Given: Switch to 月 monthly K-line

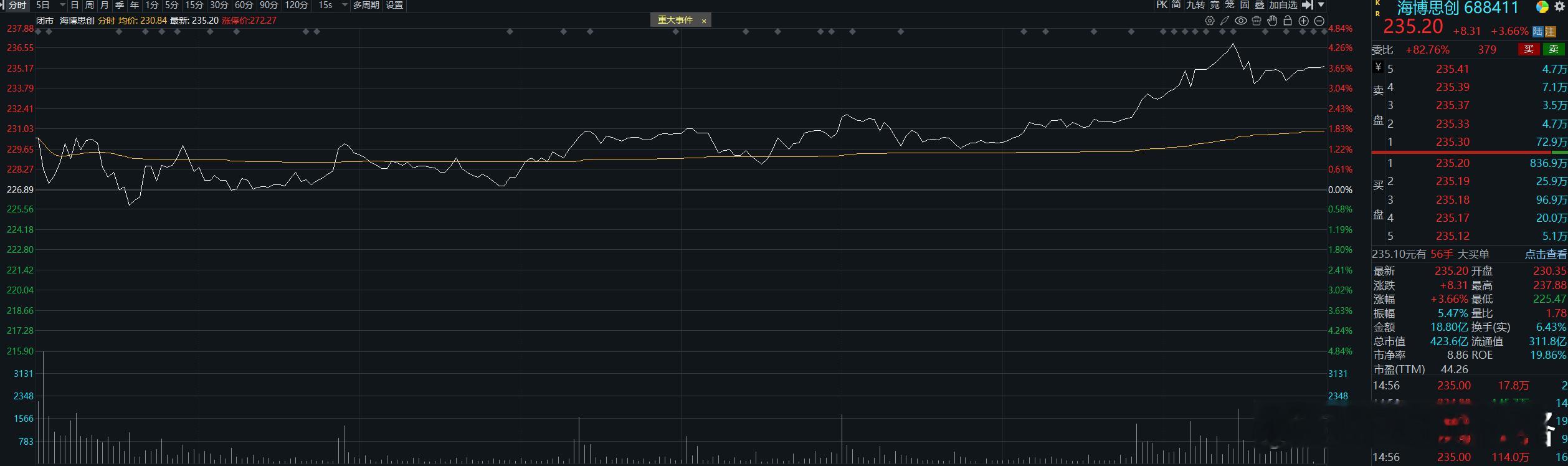Looking at the screenshot, I should coord(105,5).
